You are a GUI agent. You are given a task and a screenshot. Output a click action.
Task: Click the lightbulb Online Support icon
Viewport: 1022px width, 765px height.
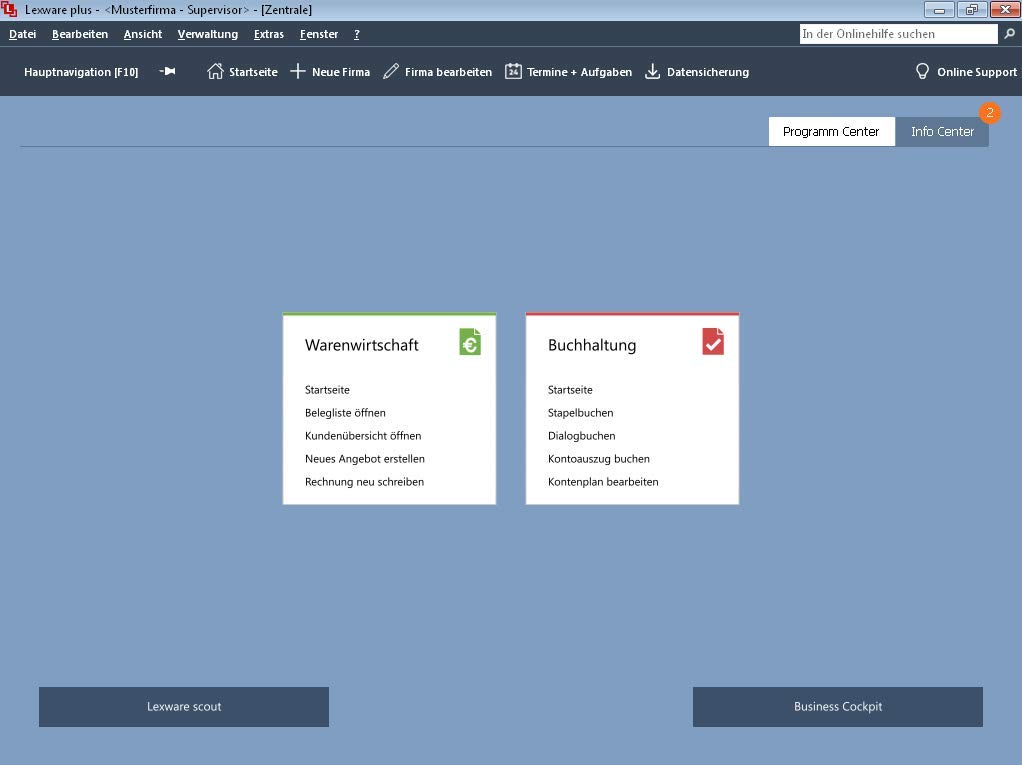pos(922,71)
